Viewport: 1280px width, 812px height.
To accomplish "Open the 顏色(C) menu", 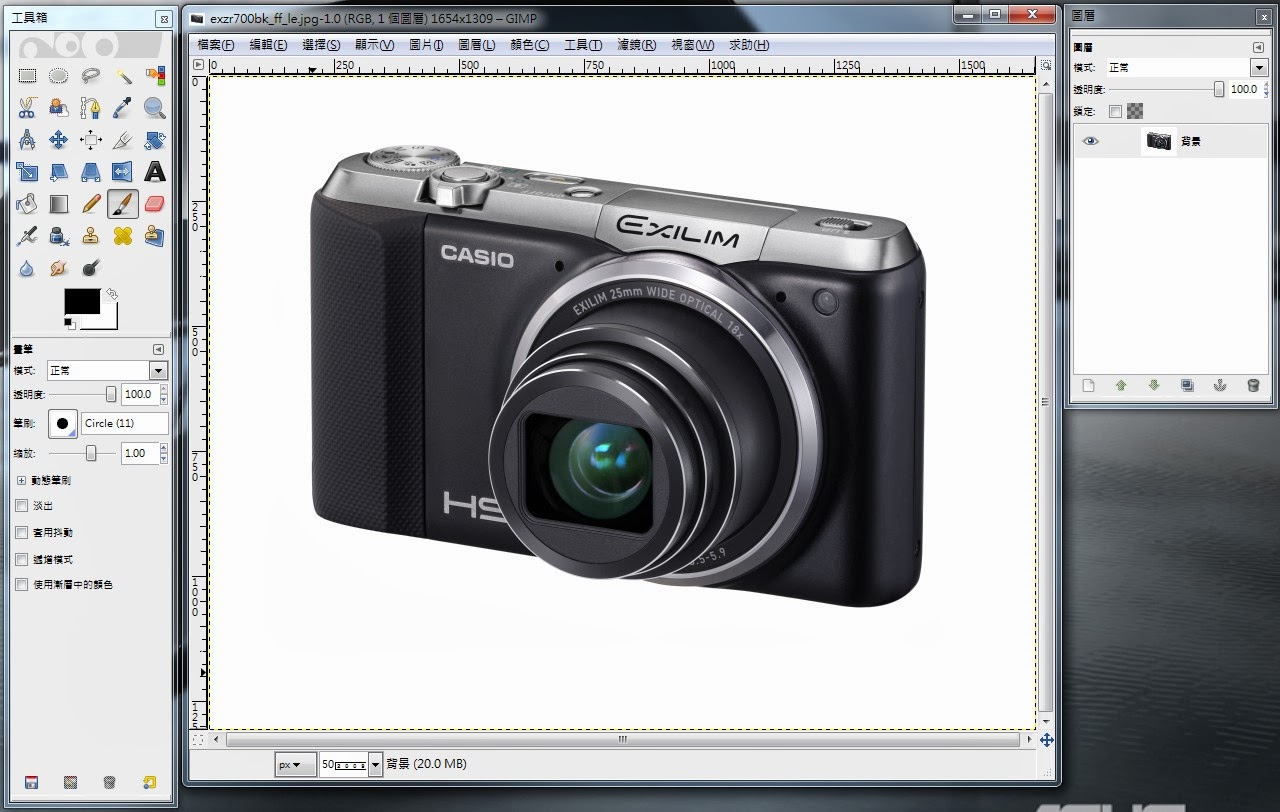I will point(530,45).
